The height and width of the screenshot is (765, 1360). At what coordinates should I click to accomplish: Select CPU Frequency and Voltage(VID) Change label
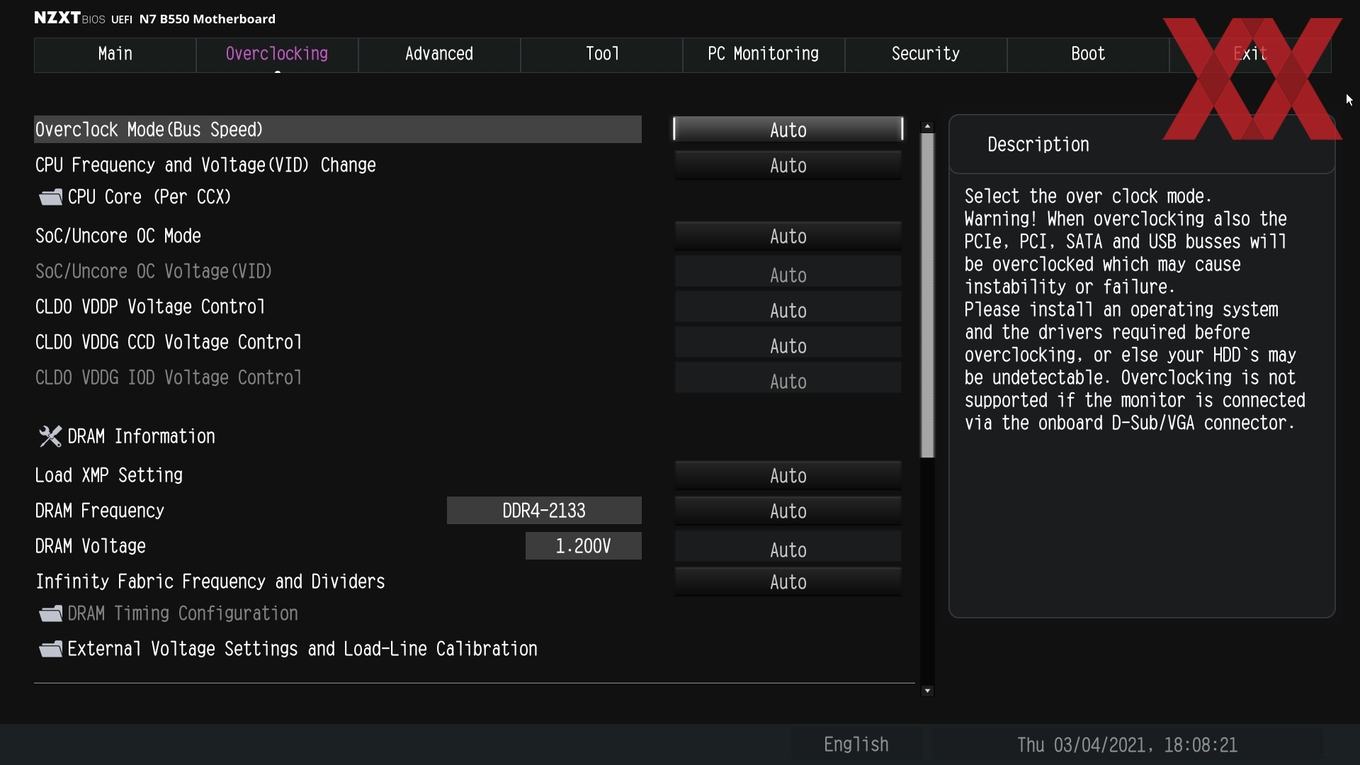(205, 165)
